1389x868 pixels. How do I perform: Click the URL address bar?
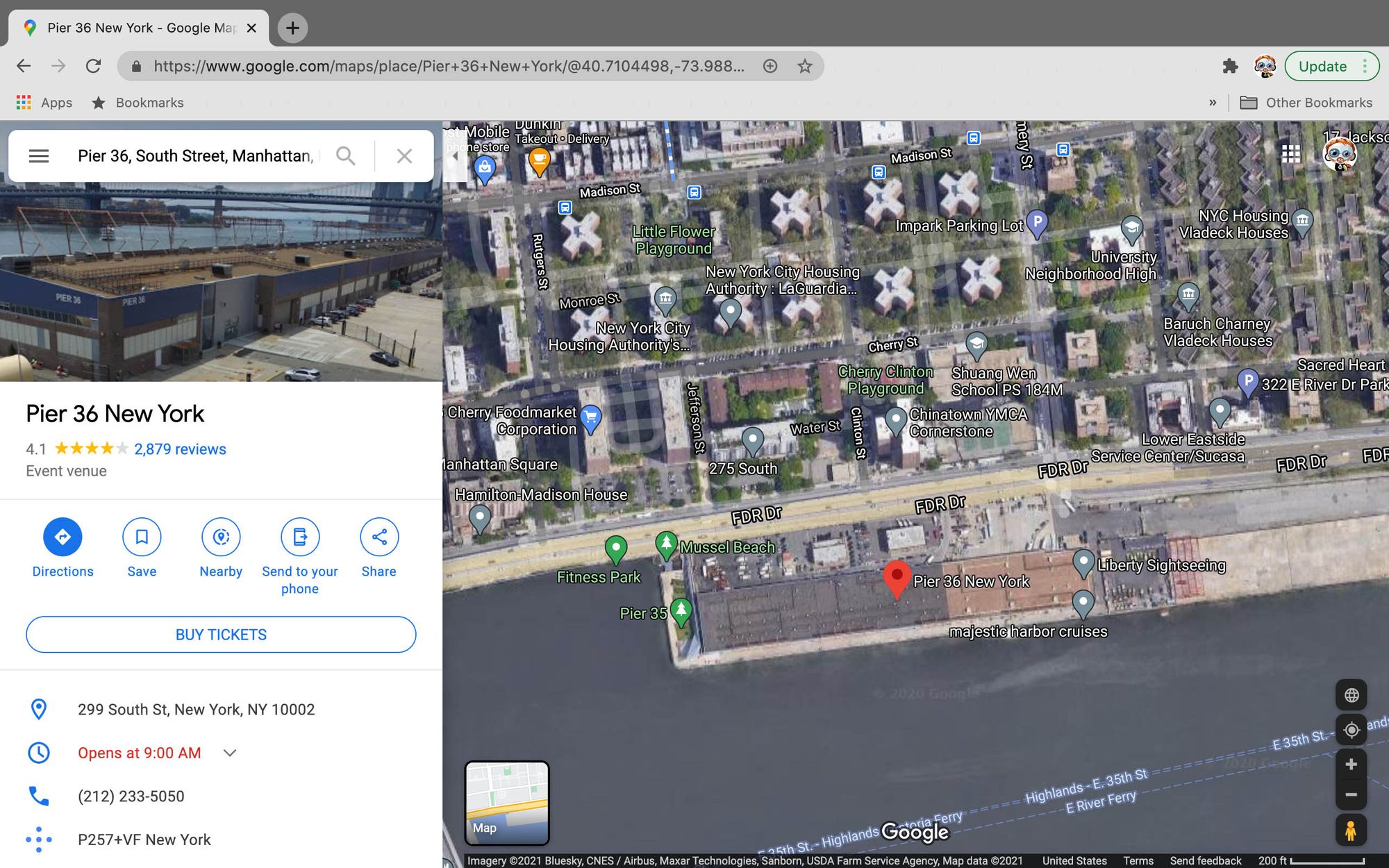coord(448,66)
